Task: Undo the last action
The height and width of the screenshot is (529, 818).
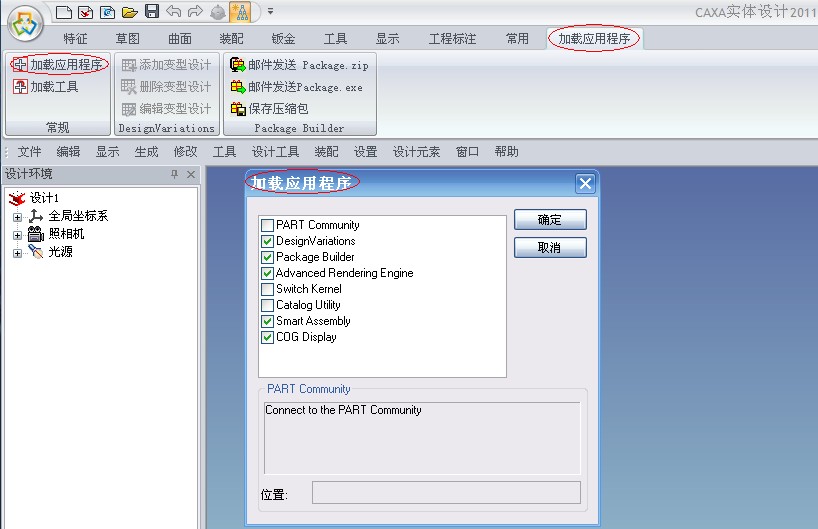Action: pos(173,11)
